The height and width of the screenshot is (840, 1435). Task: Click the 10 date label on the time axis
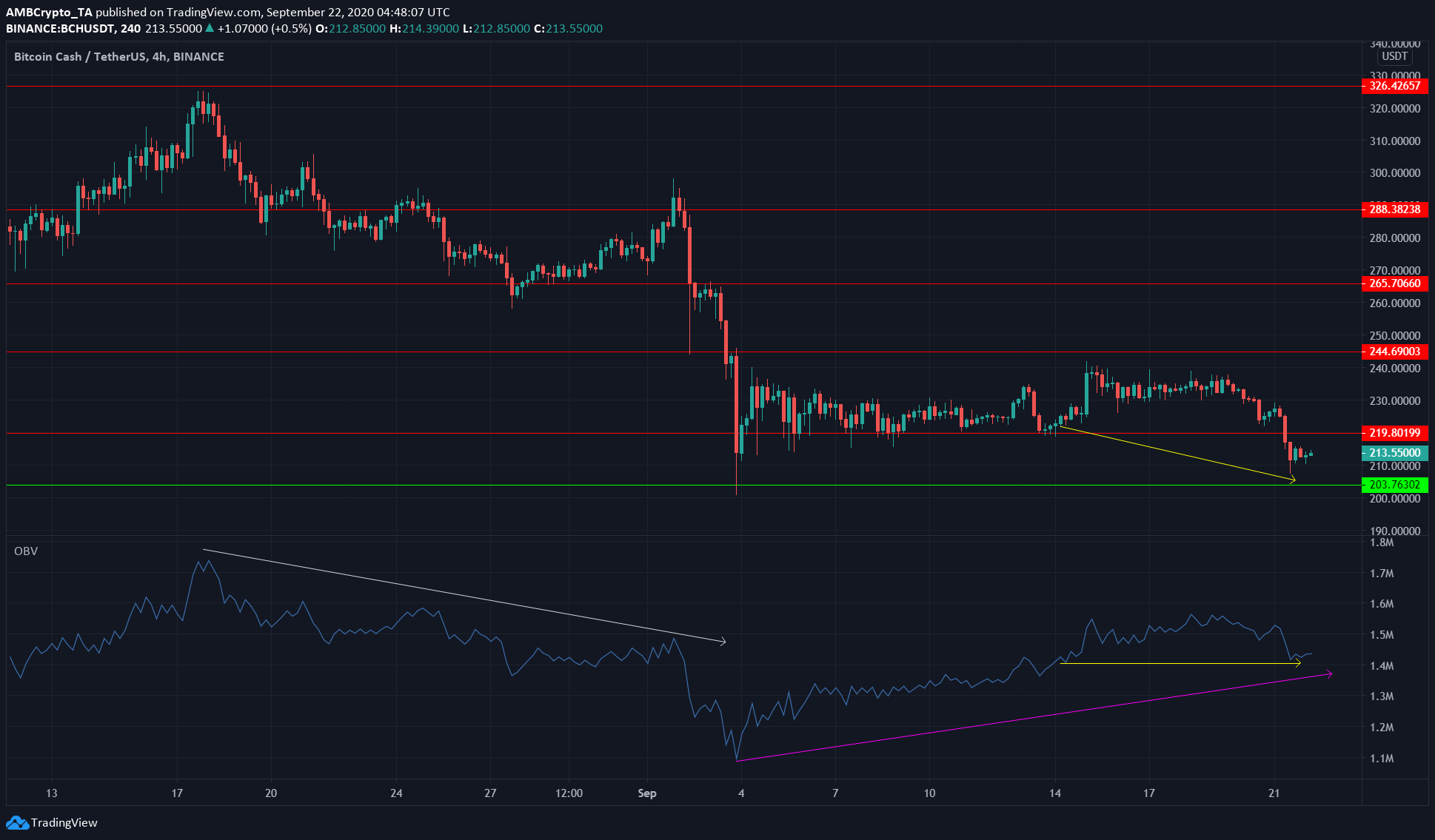tap(929, 793)
